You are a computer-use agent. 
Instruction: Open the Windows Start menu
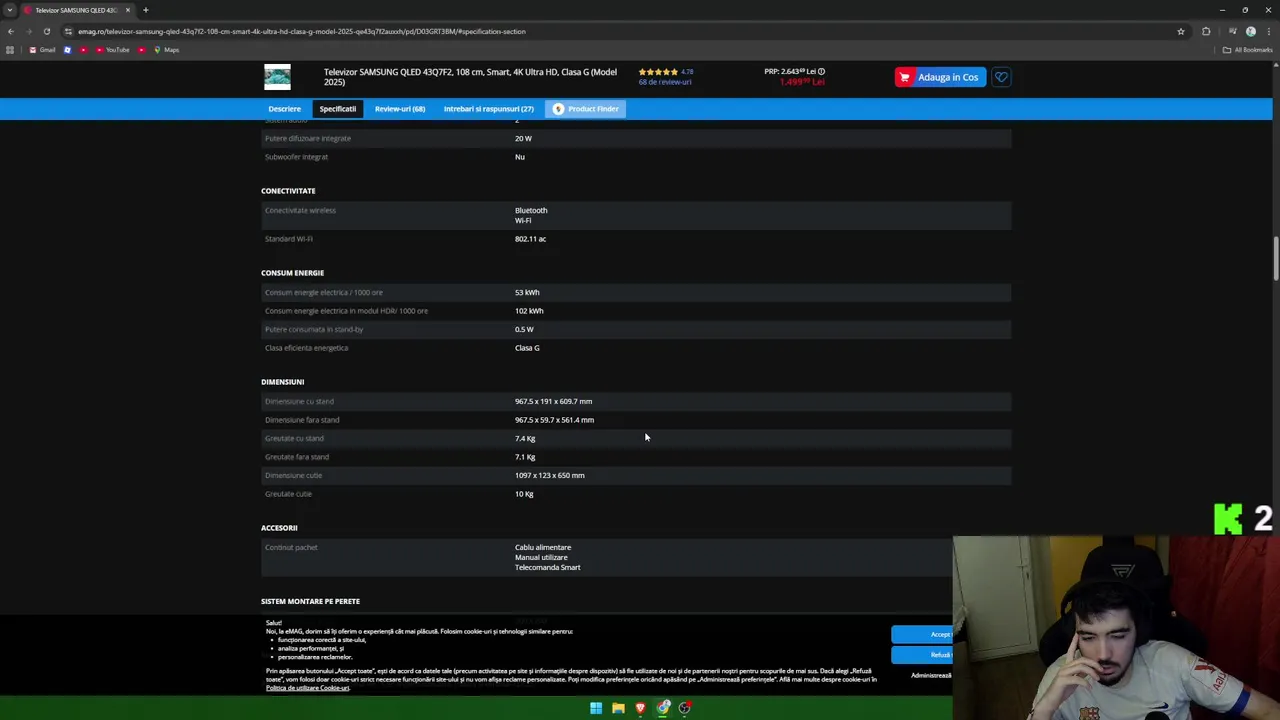[596, 708]
